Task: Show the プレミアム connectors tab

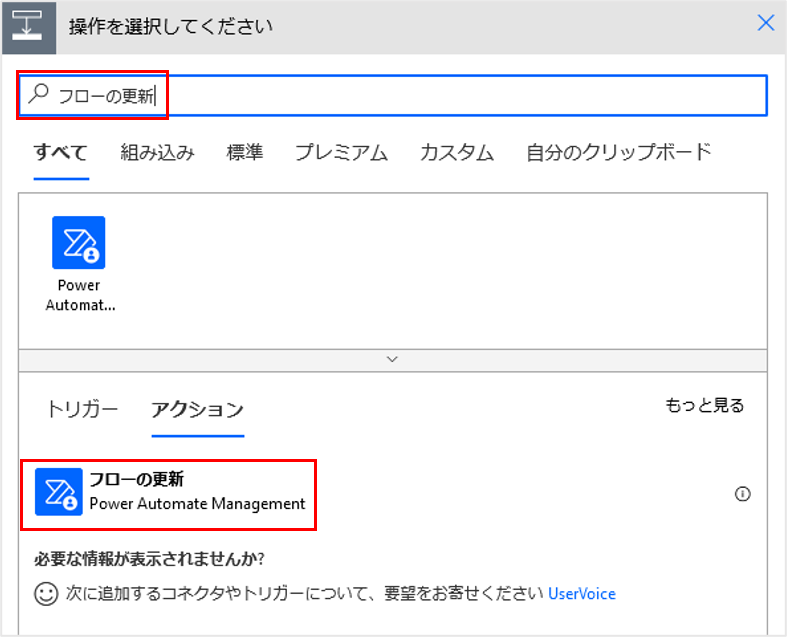Action: [341, 153]
